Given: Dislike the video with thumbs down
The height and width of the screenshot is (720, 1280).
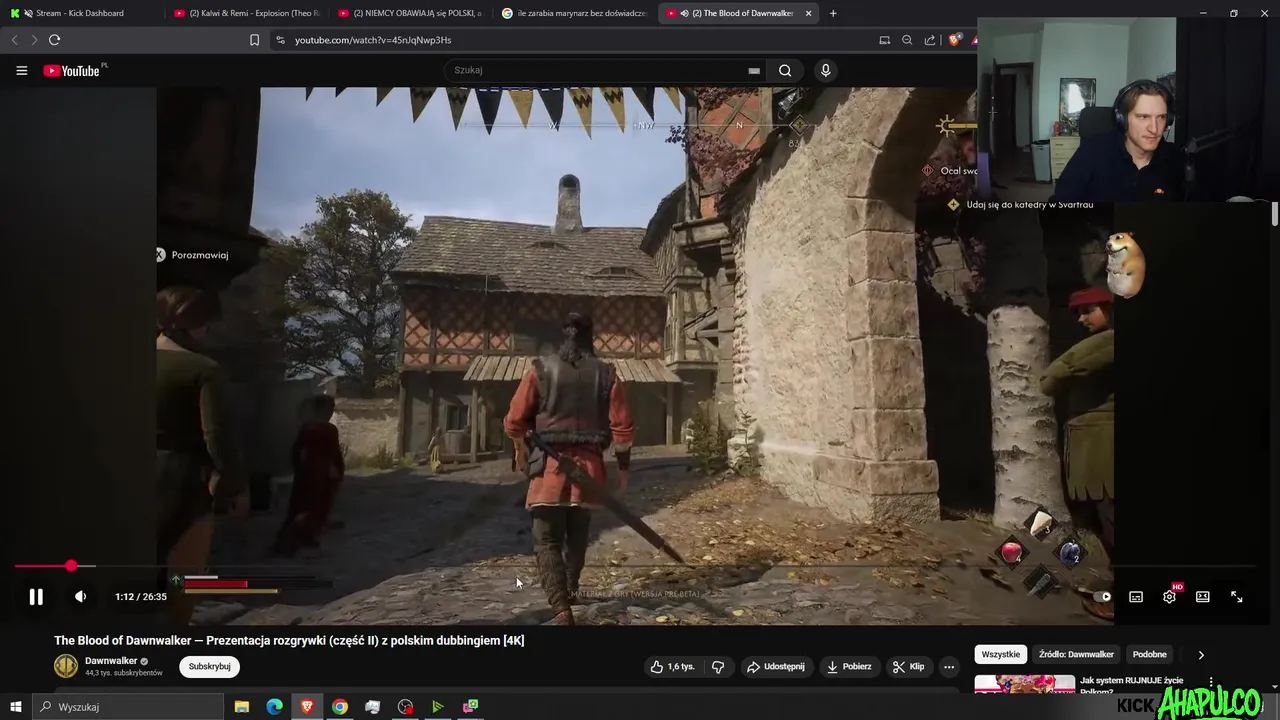Looking at the screenshot, I should point(718,667).
